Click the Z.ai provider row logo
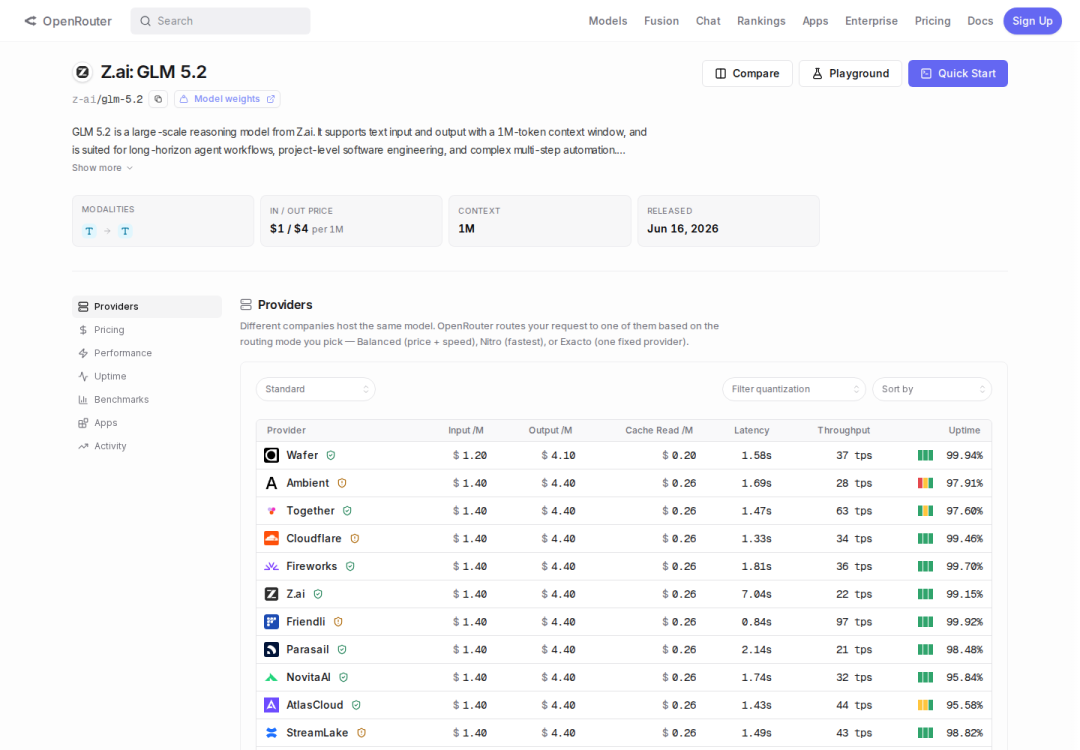The width and height of the screenshot is (1080, 750). point(271,594)
